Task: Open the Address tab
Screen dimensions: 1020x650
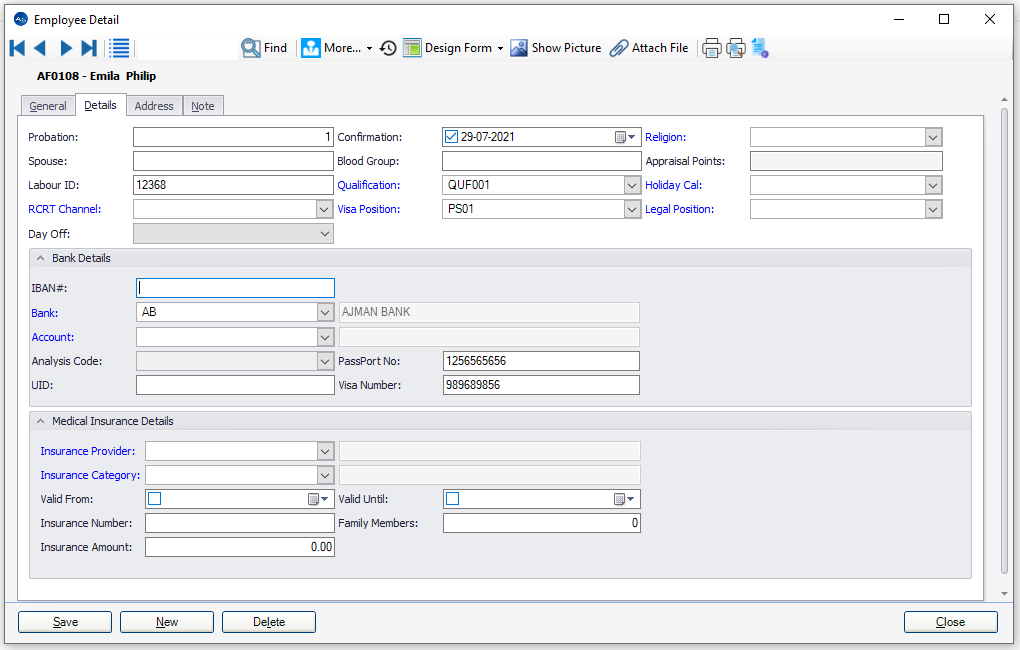Action: click(154, 105)
